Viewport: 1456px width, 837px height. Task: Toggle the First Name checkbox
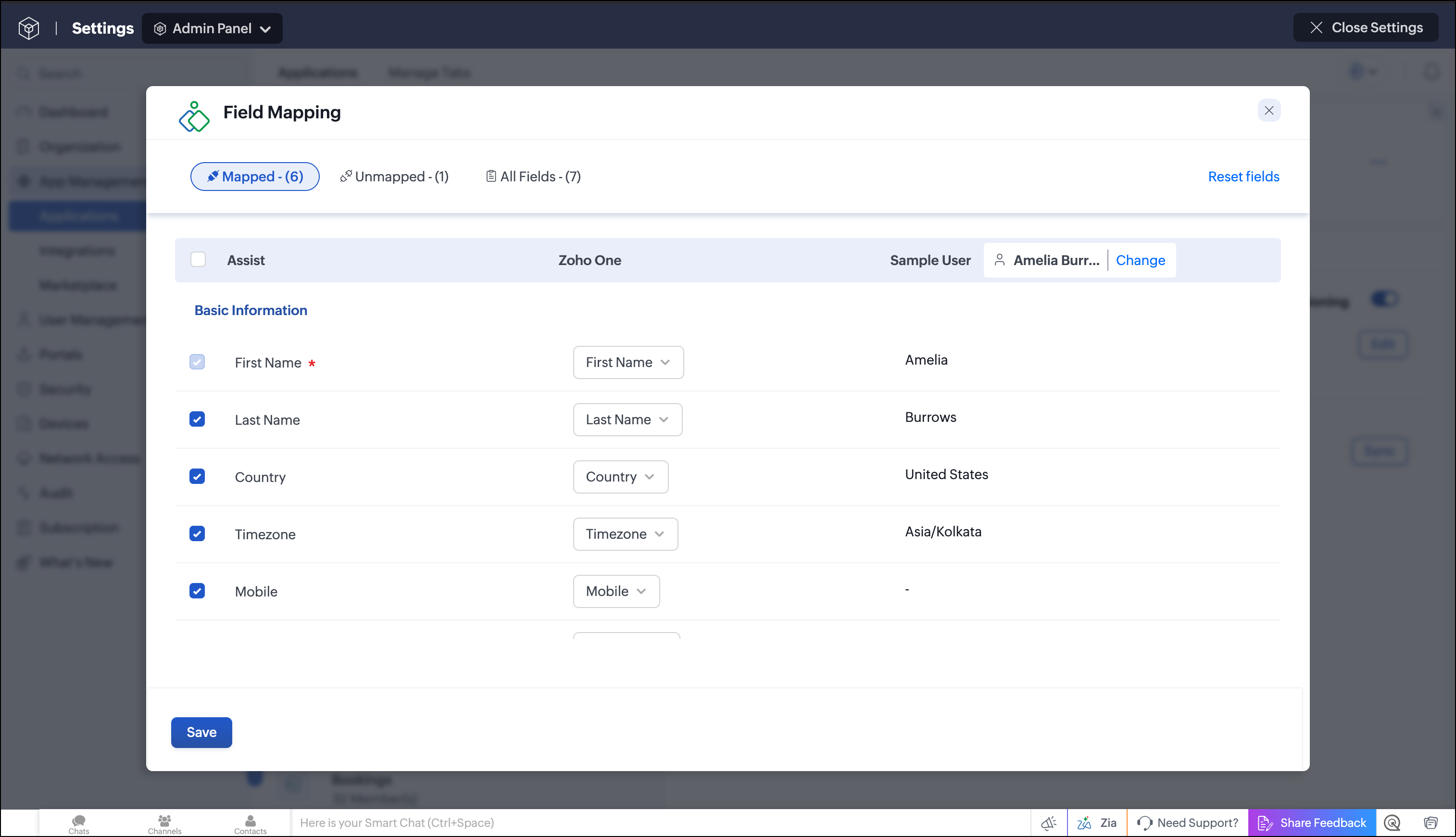tap(197, 362)
